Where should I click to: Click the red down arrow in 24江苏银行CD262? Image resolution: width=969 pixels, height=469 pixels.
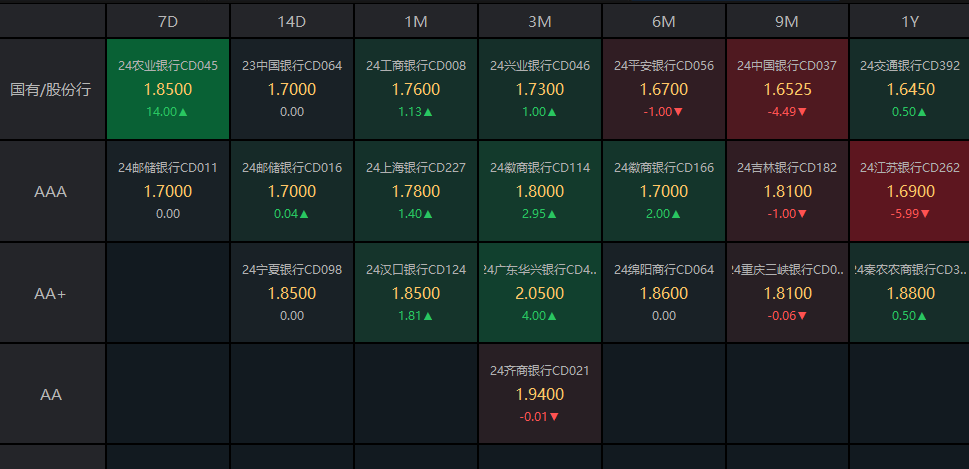coord(926,214)
